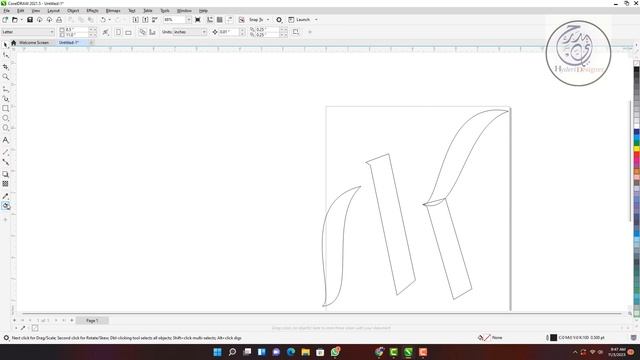Select the Pick tool in toolbox
This screenshot has height=360, width=640.
click(5, 44)
